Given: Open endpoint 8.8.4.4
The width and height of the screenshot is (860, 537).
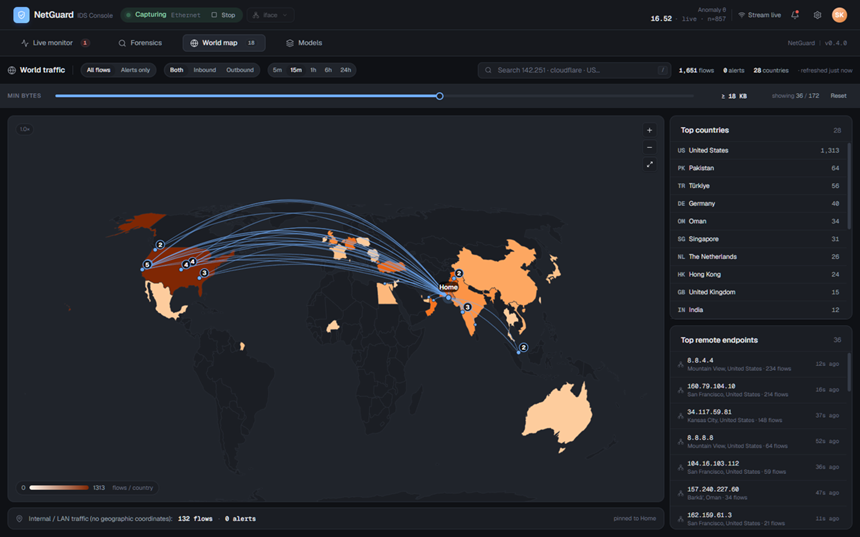Looking at the screenshot, I should 759,364.
